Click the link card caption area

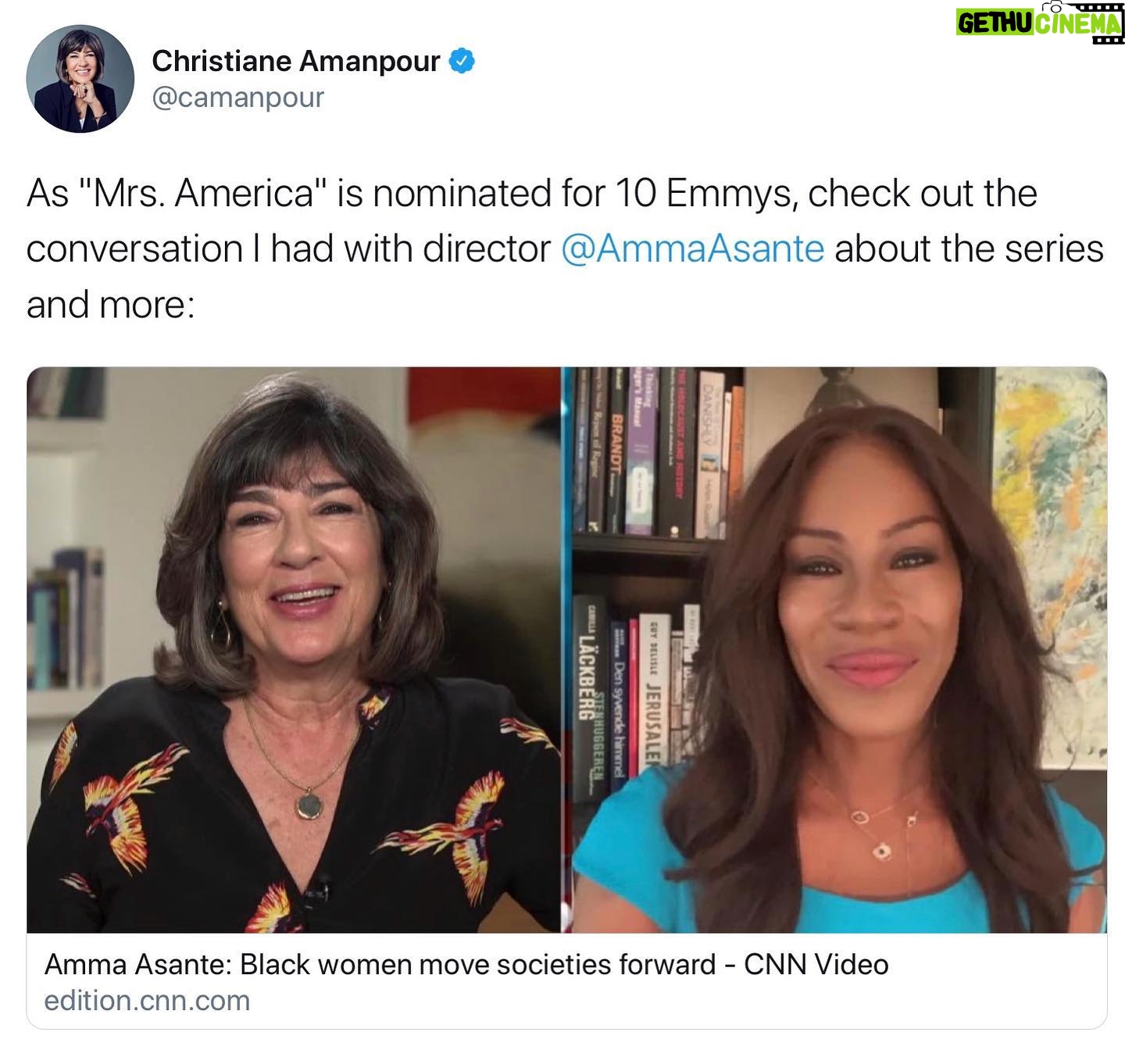566,981
